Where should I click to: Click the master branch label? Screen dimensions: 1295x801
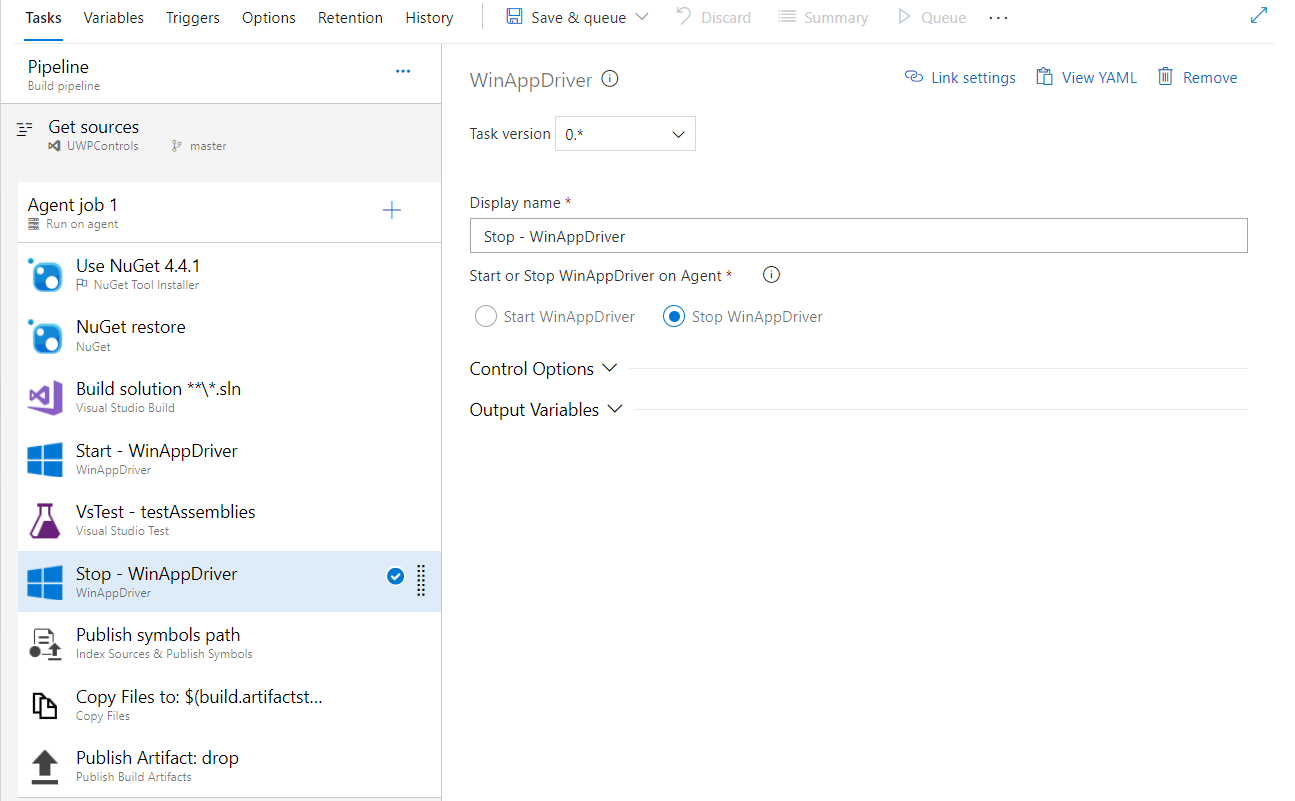tap(208, 146)
